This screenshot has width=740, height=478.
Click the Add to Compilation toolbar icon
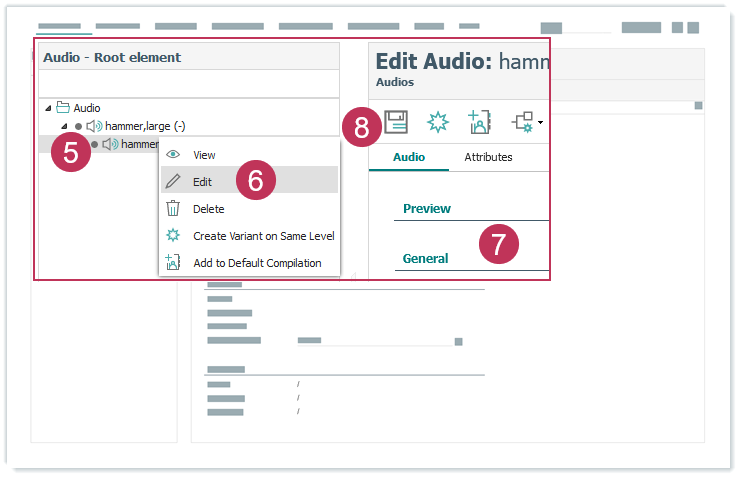click(479, 123)
